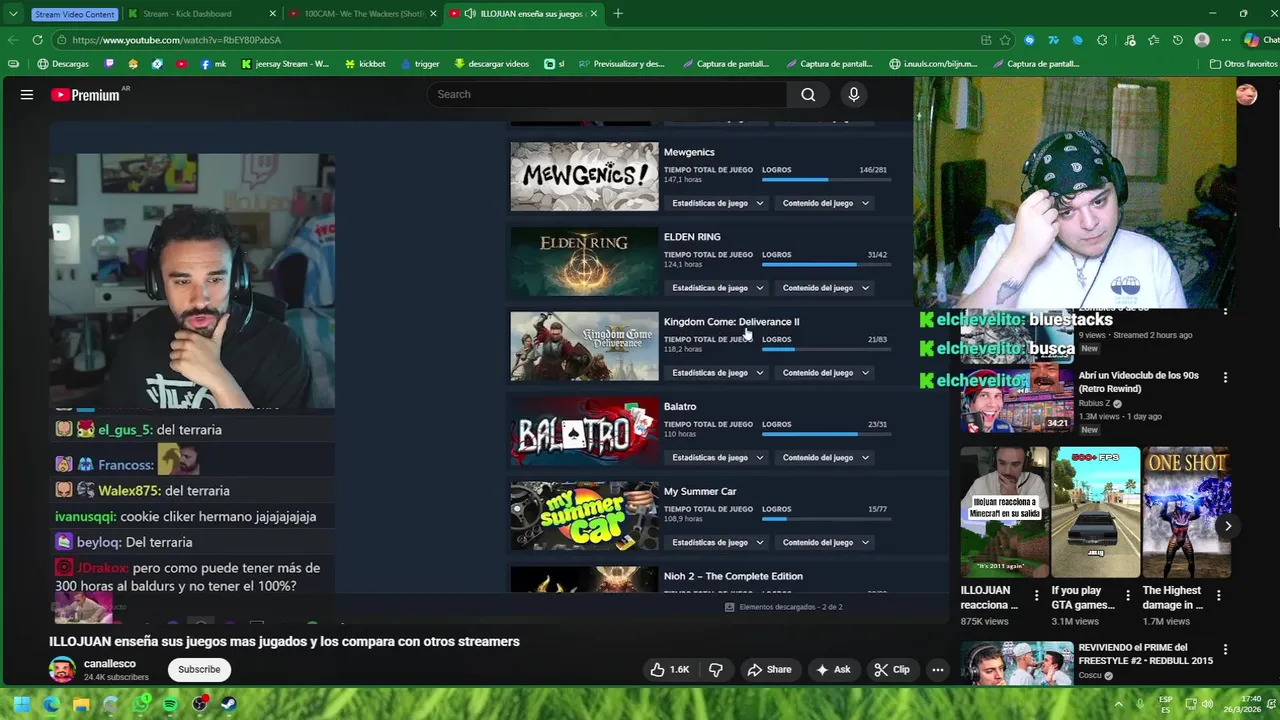The height and width of the screenshot is (720, 1280).
Task: Go back in browser history
Action: pos(13,40)
